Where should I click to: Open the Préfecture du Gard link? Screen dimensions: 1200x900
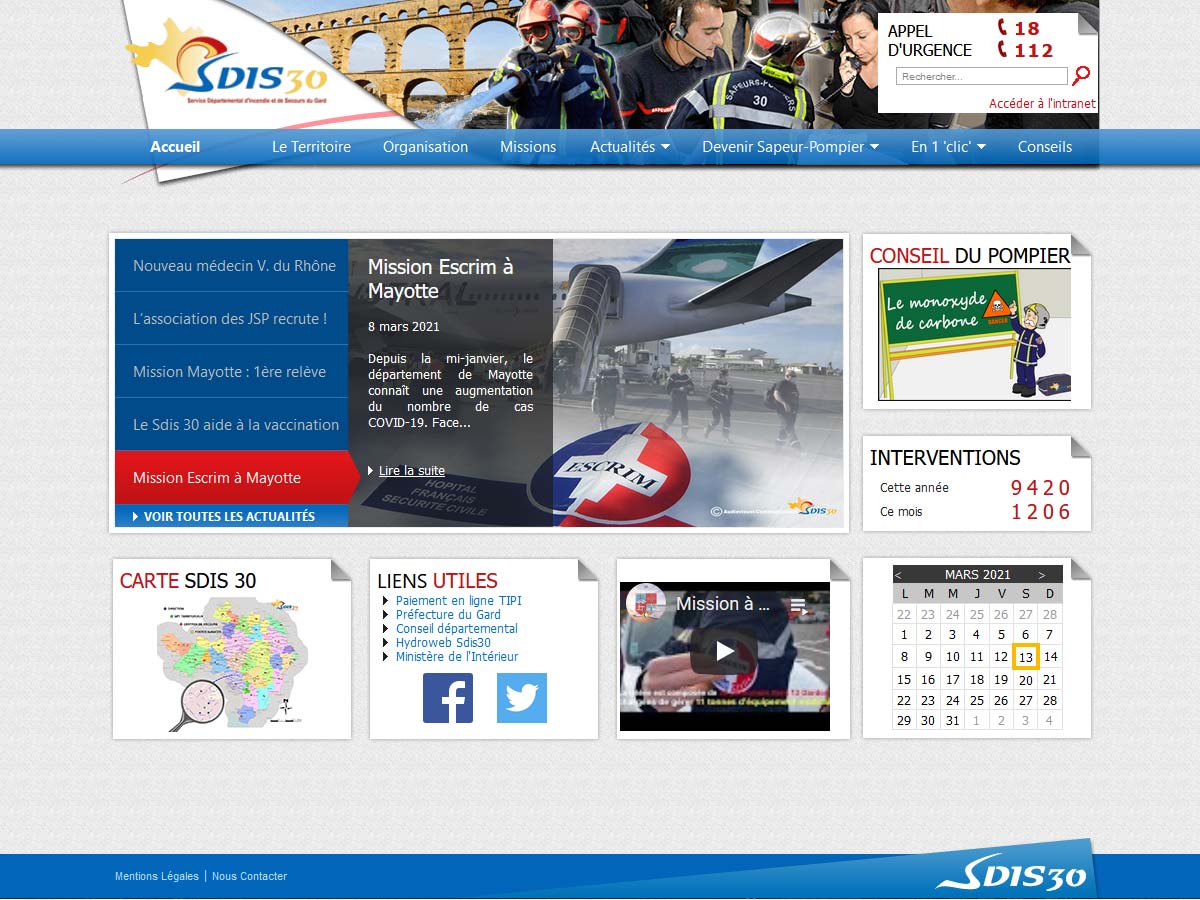(448, 615)
